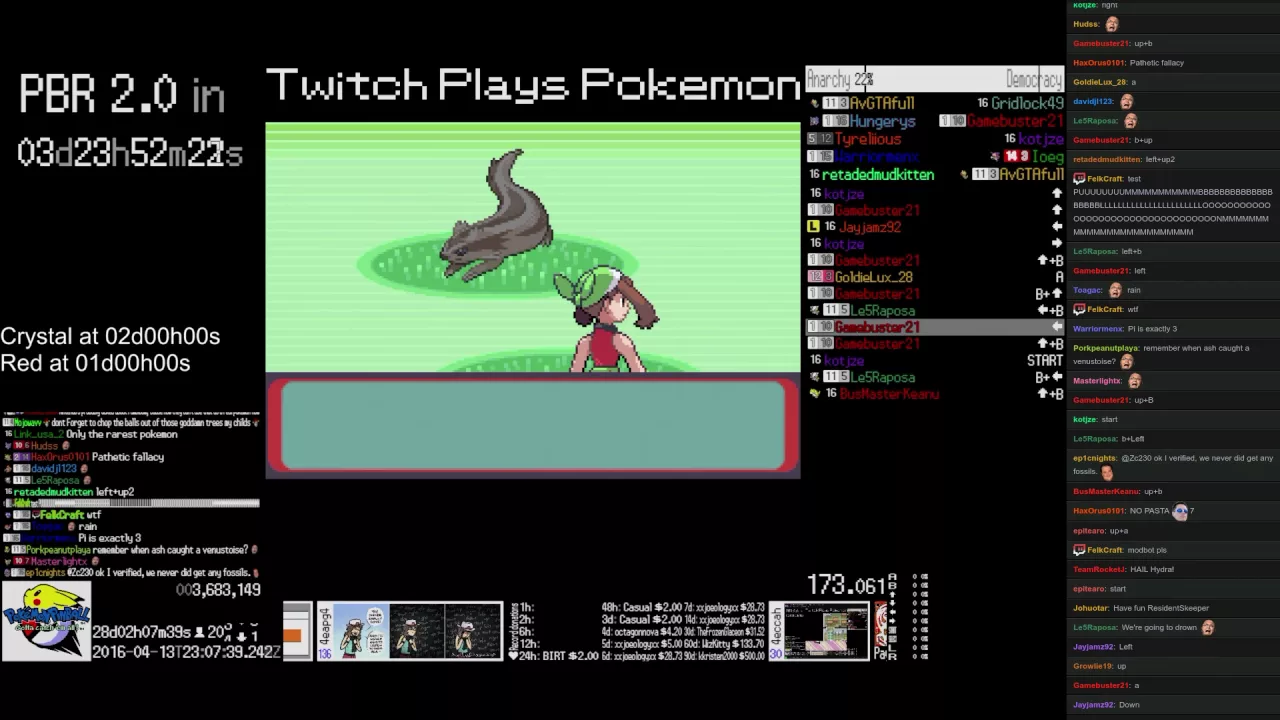The width and height of the screenshot is (1280, 720).
Task: Open Growlie19's username in chat
Action: [x=1092, y=667]
